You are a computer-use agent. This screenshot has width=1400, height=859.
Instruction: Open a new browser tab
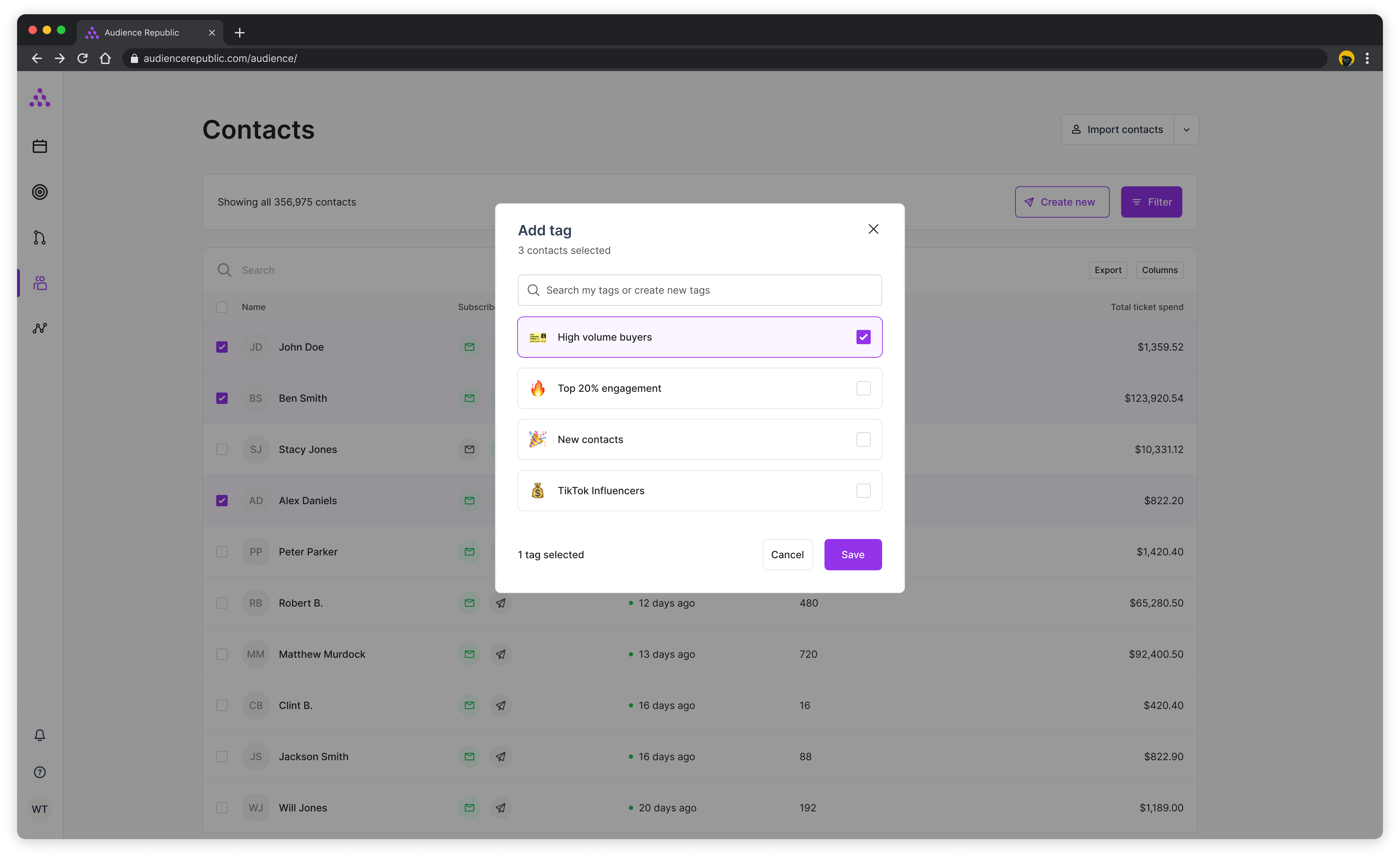point(239,33)
